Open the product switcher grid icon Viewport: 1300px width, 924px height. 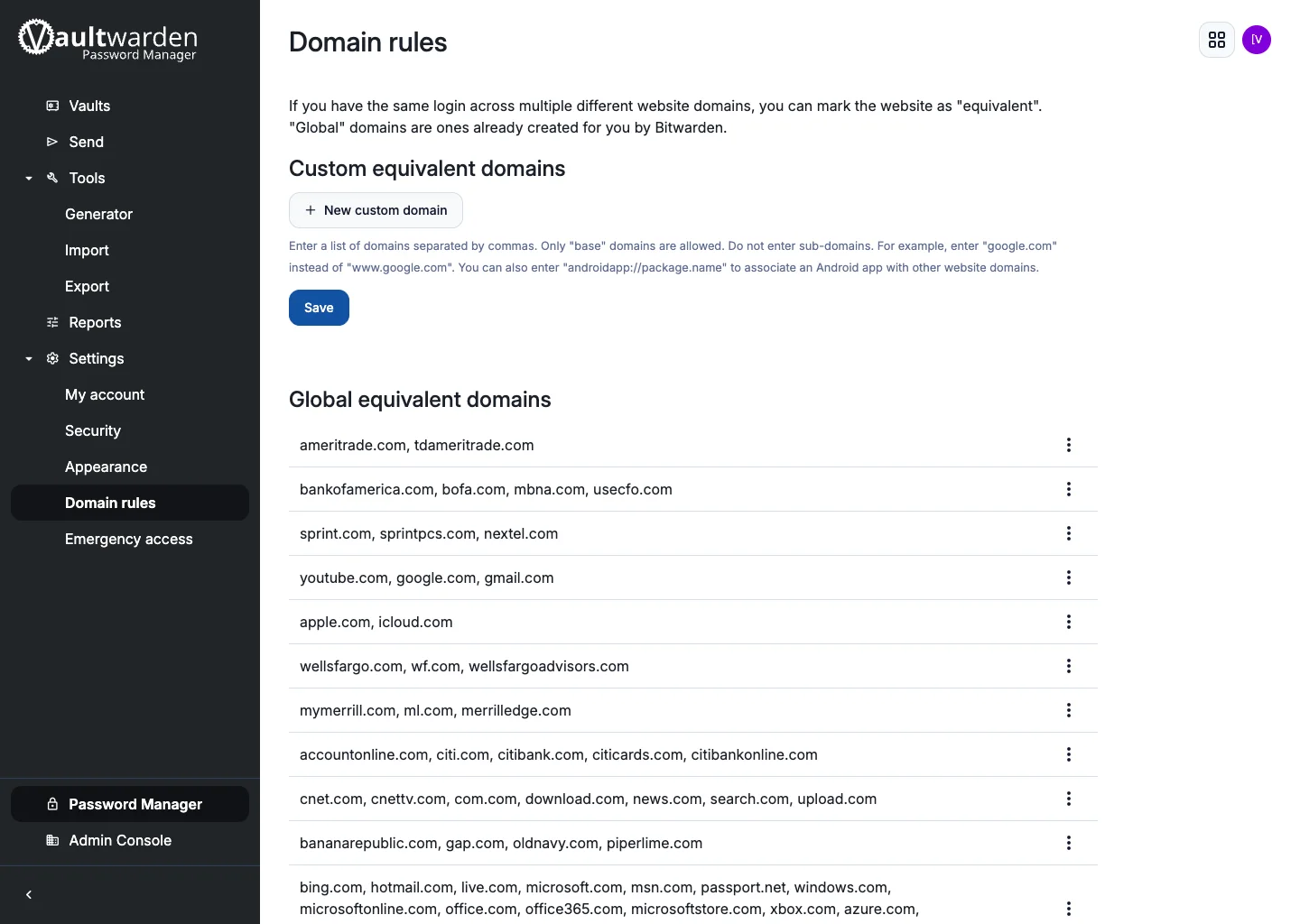1217,40
